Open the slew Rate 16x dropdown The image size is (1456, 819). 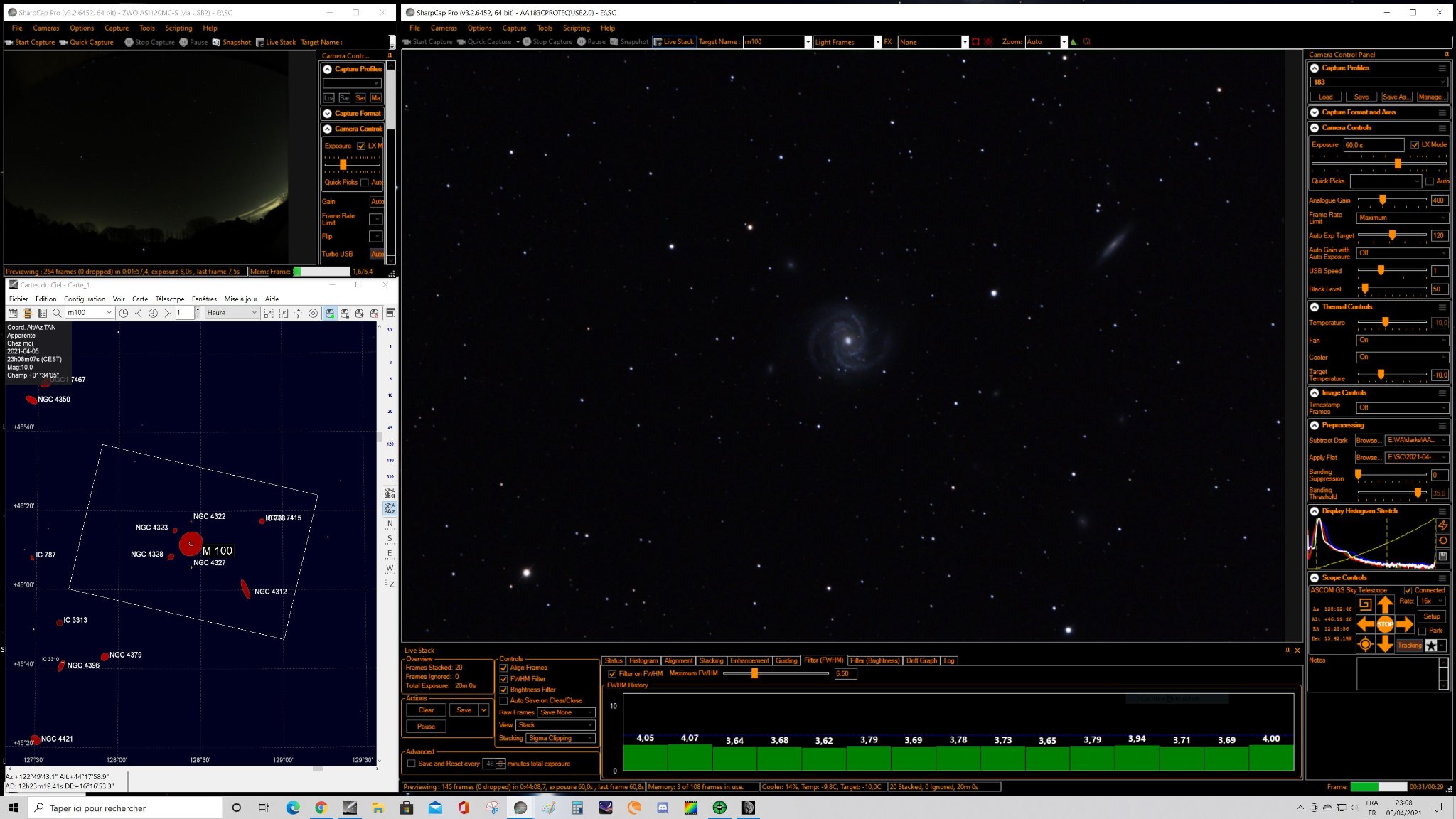(x=1431, y=601)
